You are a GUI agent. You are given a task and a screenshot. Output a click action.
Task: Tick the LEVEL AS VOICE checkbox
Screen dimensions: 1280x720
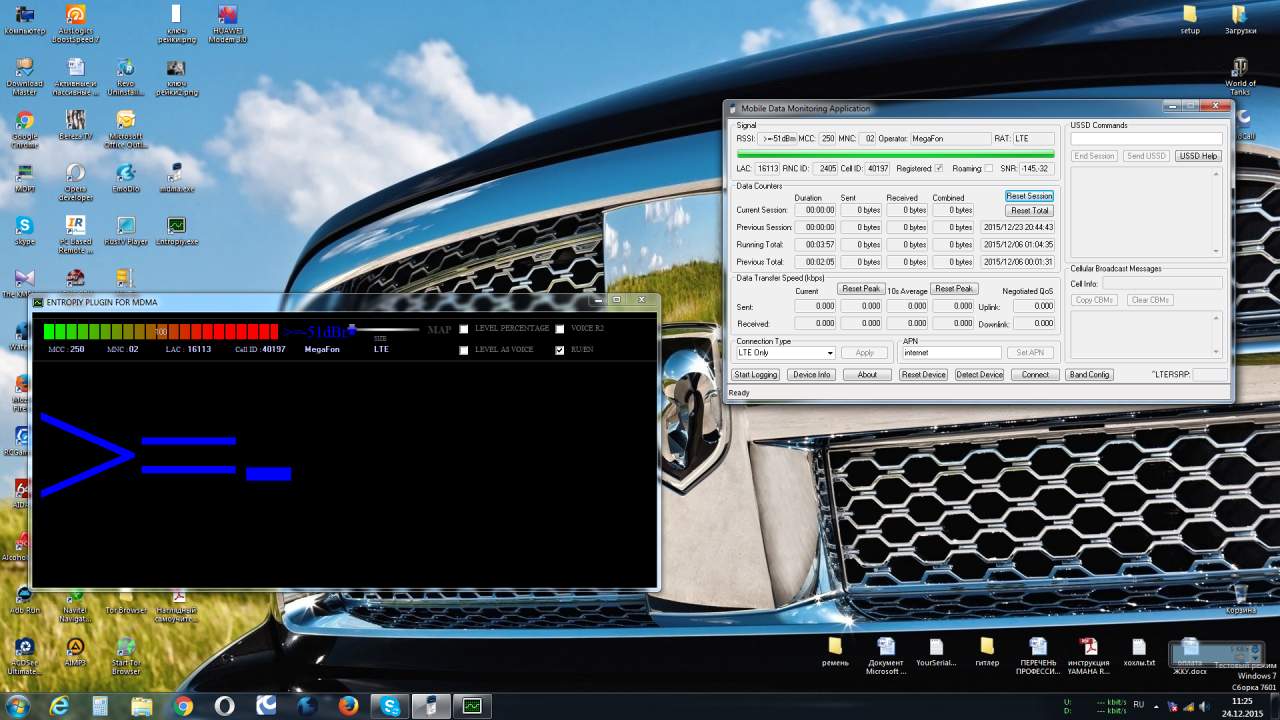pos(464,350)
